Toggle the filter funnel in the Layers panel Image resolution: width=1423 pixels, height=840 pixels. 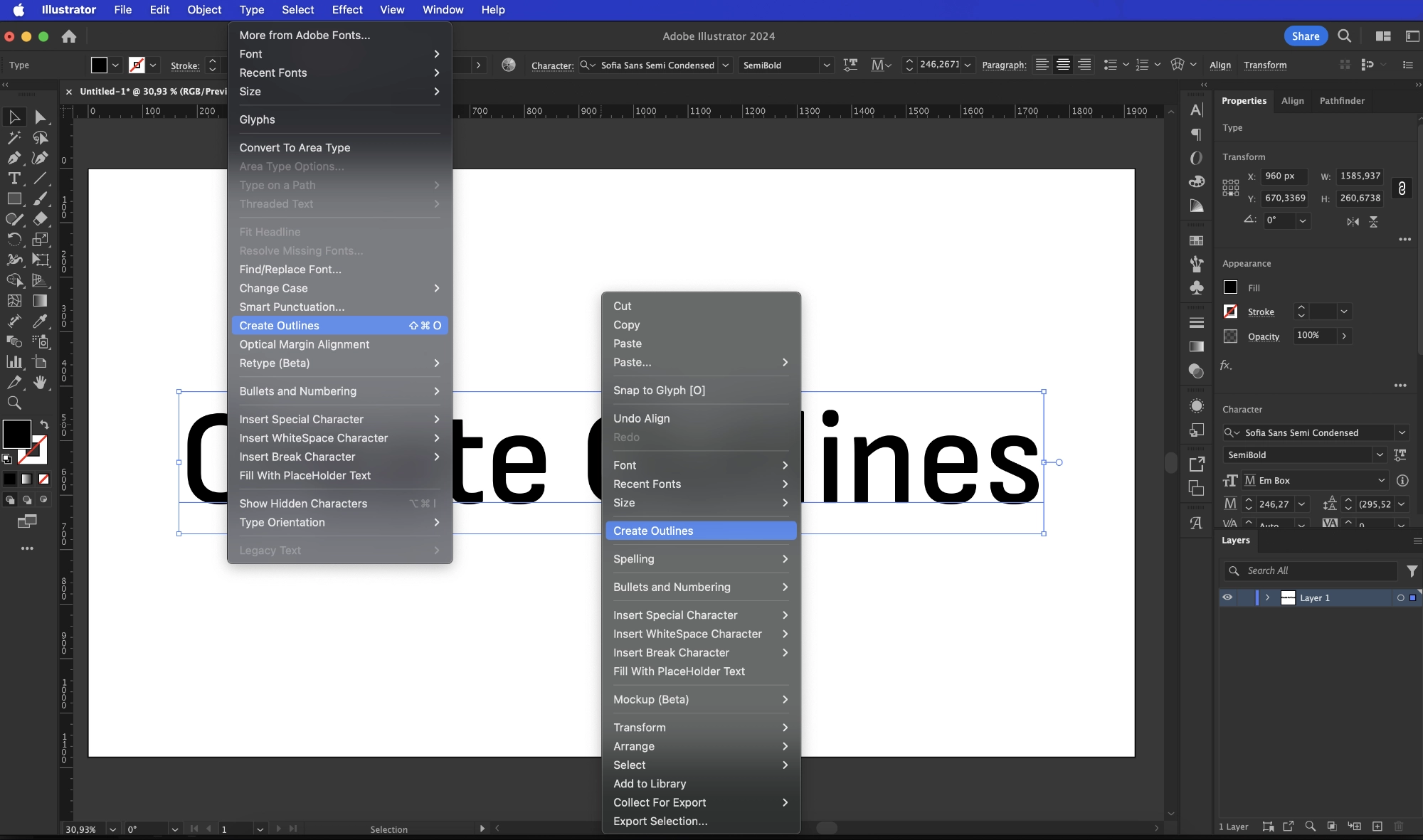point(1412,571)
